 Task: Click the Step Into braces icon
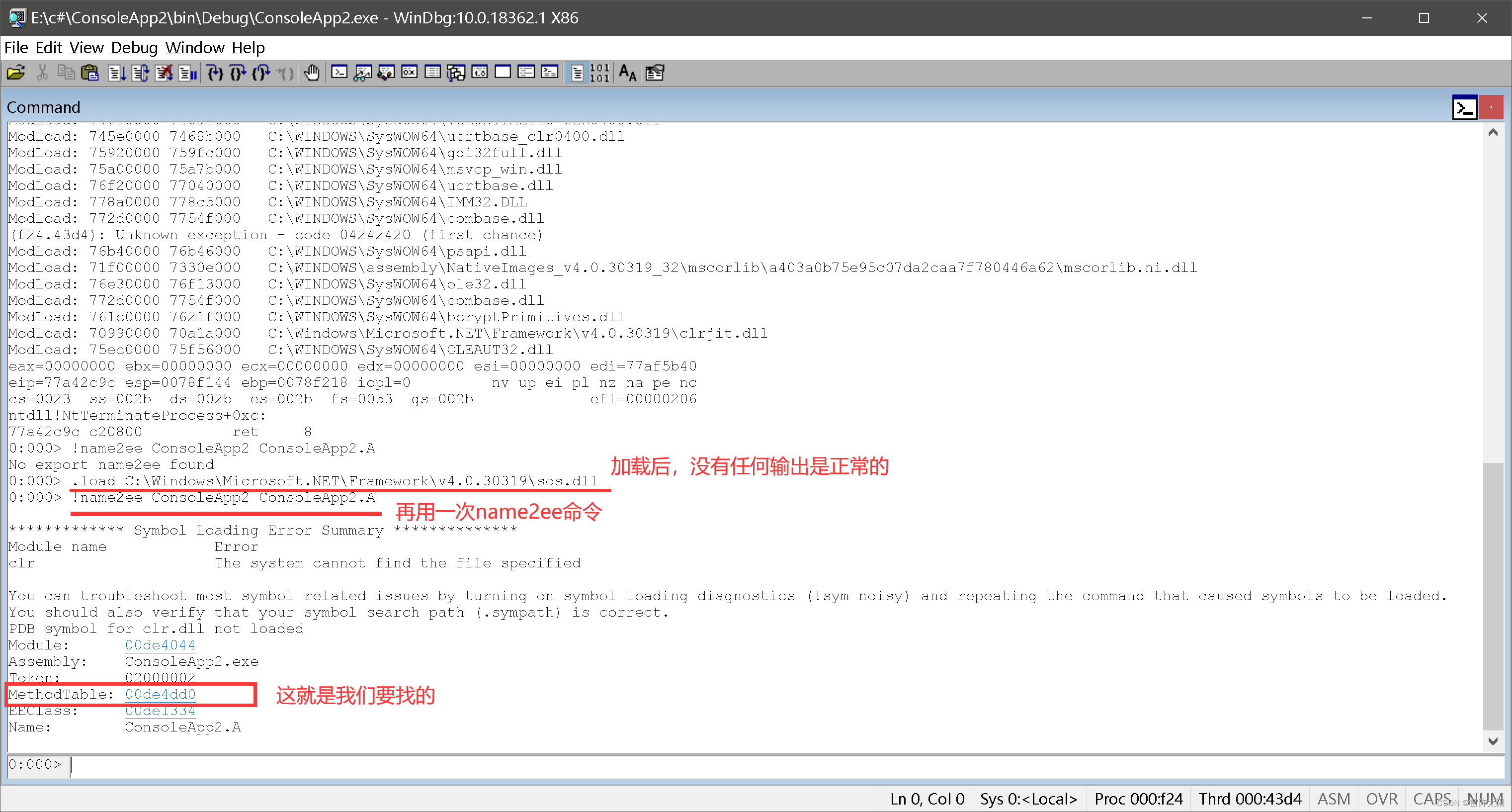[215, 73]
